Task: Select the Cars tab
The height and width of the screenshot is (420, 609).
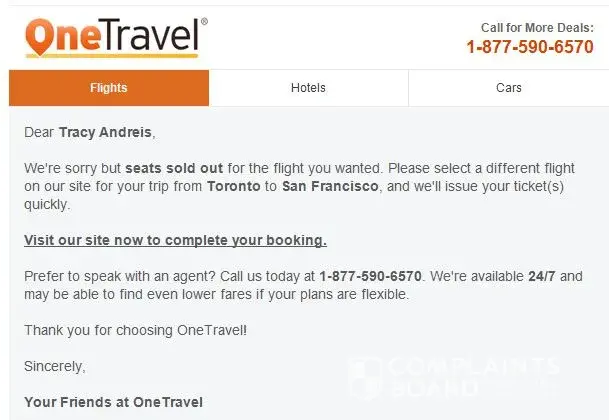Action: (x=508, y=88)
